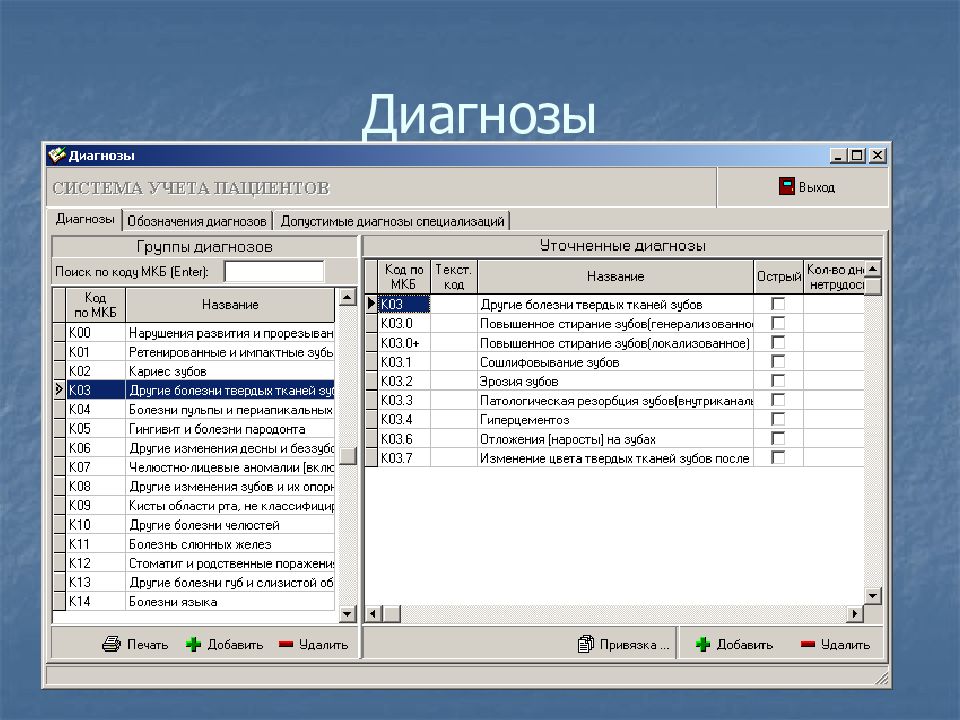Select group row K07 Челюстно-лицевые аномалии
The width and height of the screenshot is (960, 720).
coord(200,467)
